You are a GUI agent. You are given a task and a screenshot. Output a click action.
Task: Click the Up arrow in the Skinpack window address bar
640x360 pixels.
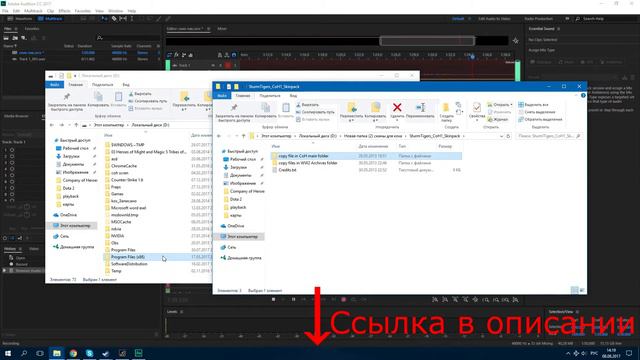244,136
